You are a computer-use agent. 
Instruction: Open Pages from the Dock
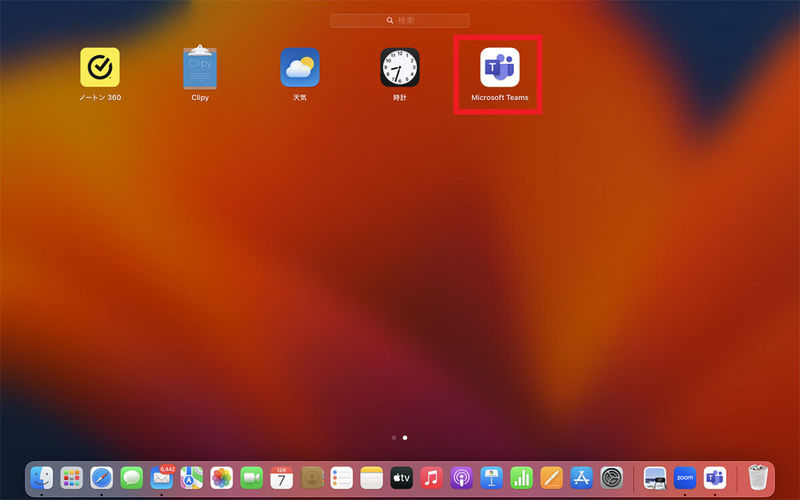point(552,478)
